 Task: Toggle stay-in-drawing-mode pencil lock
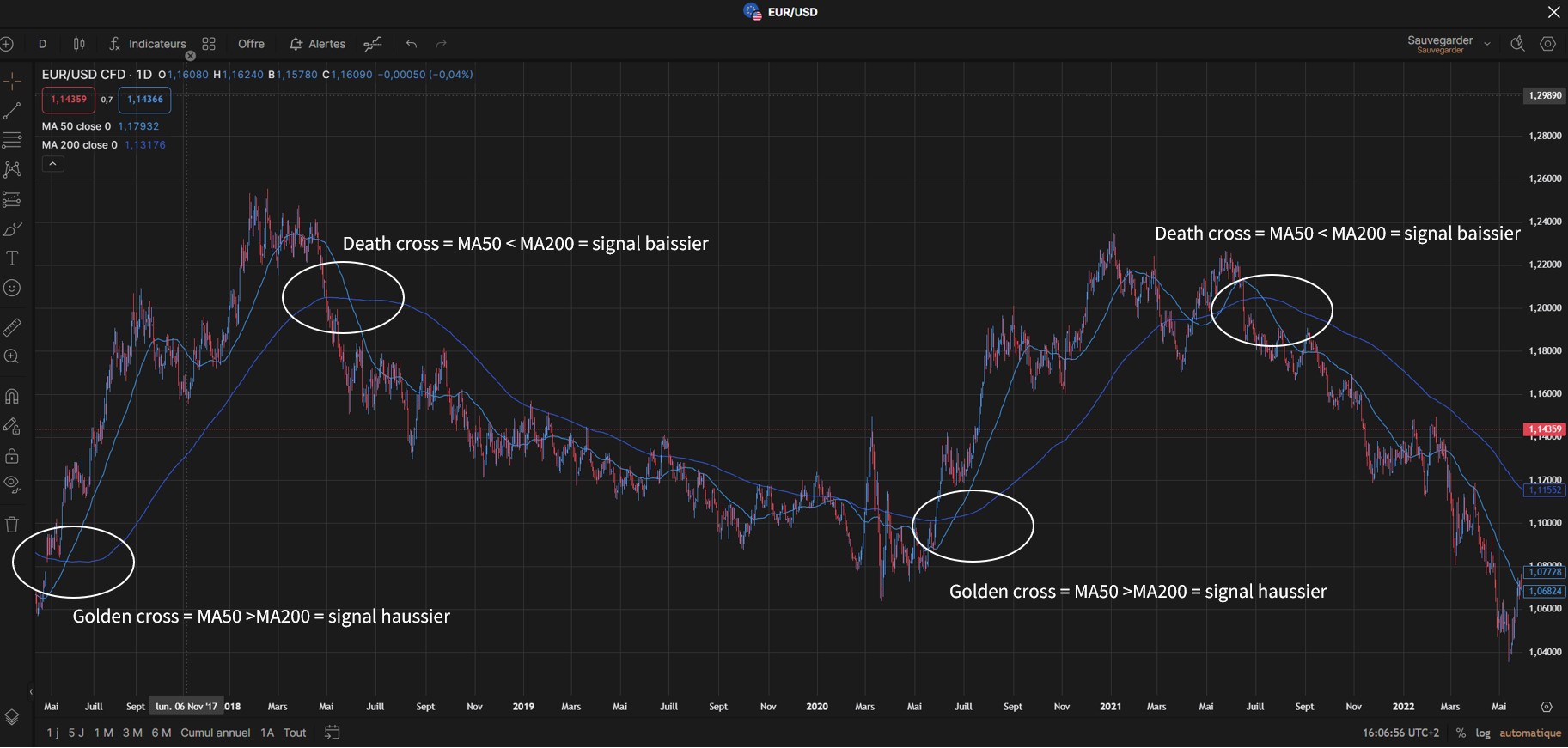[x=12, y=426]
